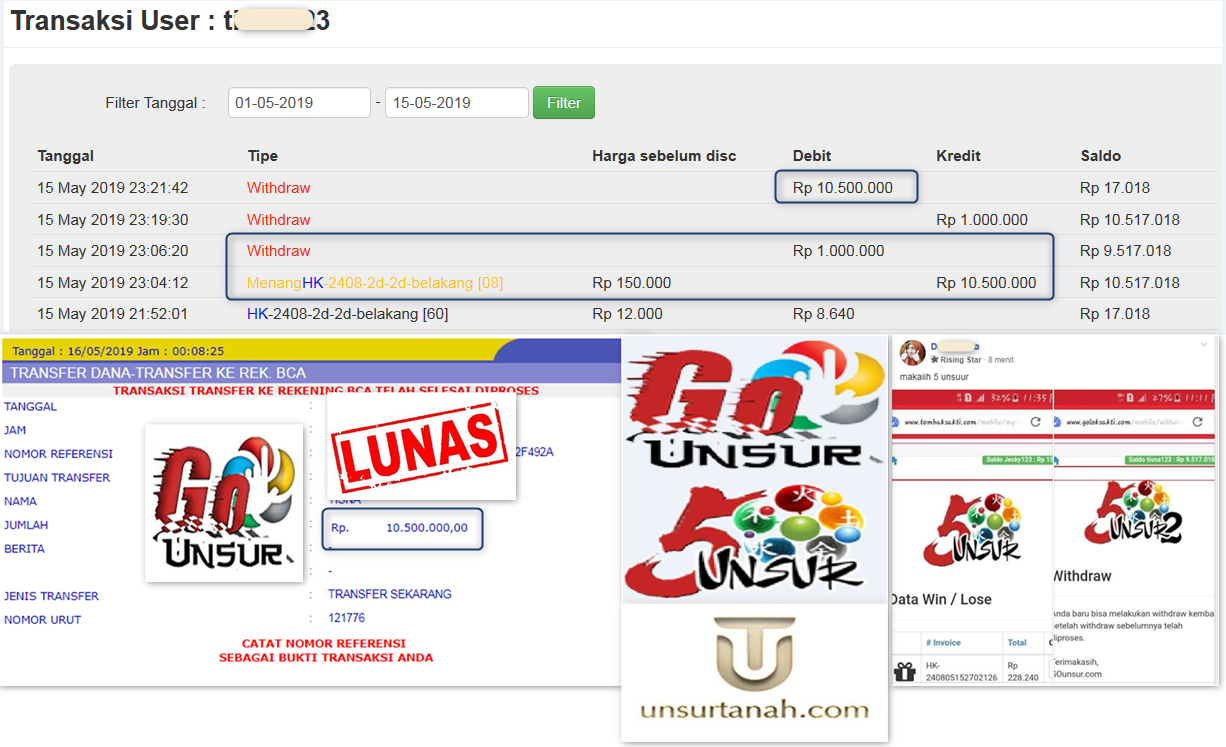The height and width of the screenshot is (747, 1226).
Task: Click the Rp 8.640 debit value
Action: tap(824, 314)
